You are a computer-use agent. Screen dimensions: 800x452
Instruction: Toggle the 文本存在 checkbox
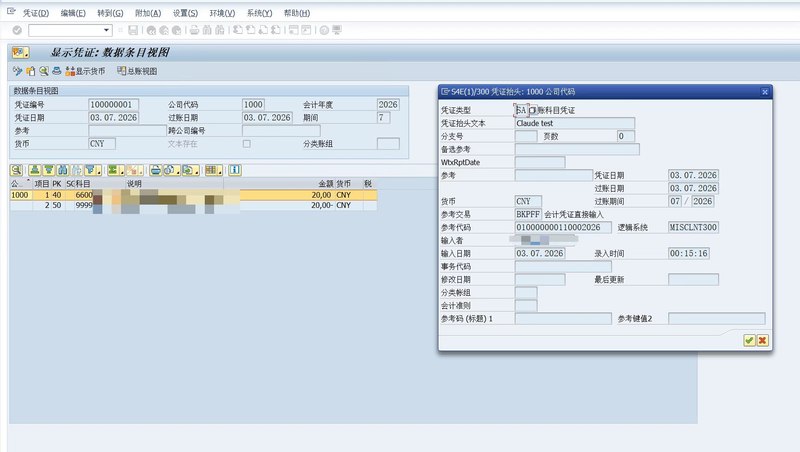[x=246, y=144]
